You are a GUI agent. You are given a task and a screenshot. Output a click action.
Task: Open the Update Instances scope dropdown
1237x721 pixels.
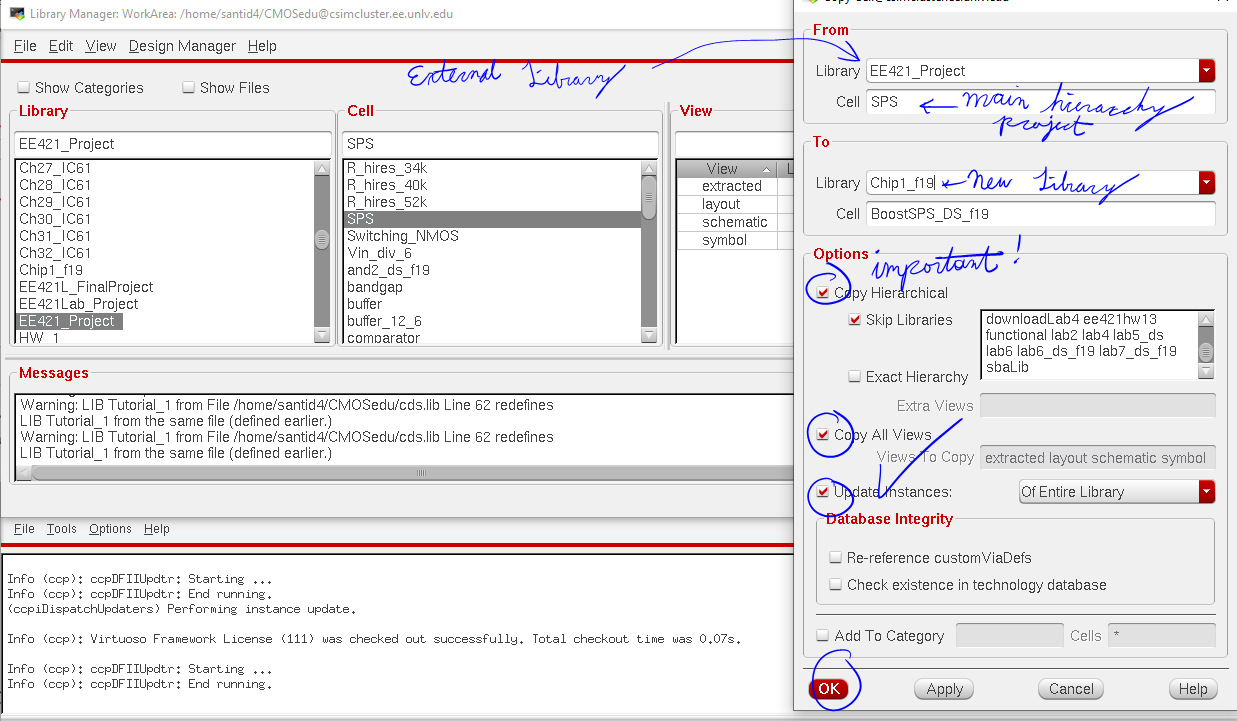(x=1207, y=492)
